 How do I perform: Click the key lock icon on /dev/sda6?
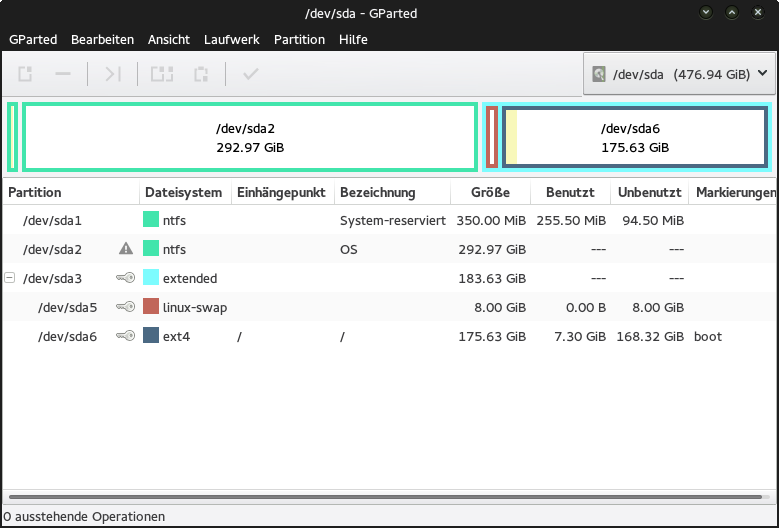click(126, 336)
